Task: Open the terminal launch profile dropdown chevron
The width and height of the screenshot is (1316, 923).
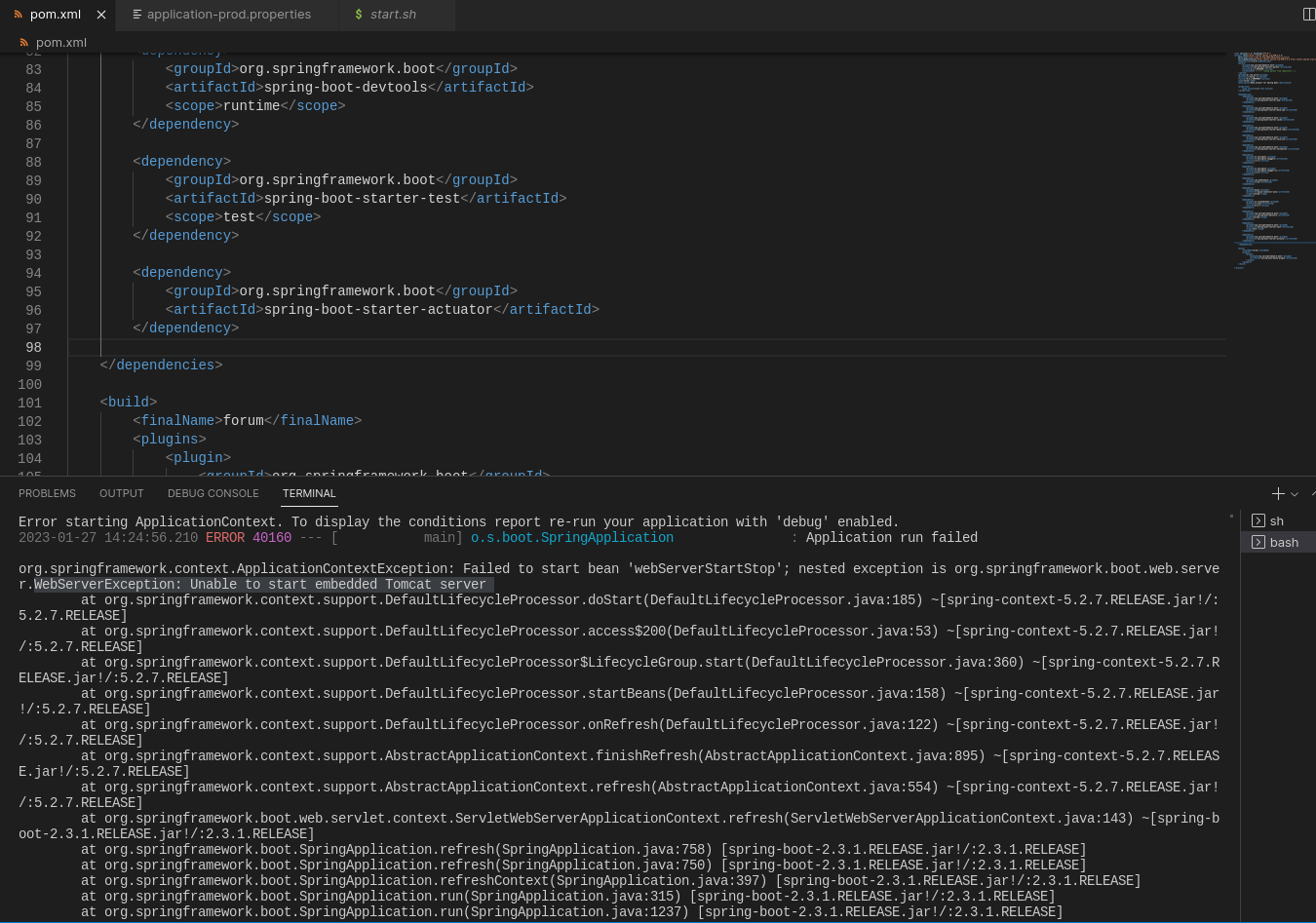Action: [1295, 494]
